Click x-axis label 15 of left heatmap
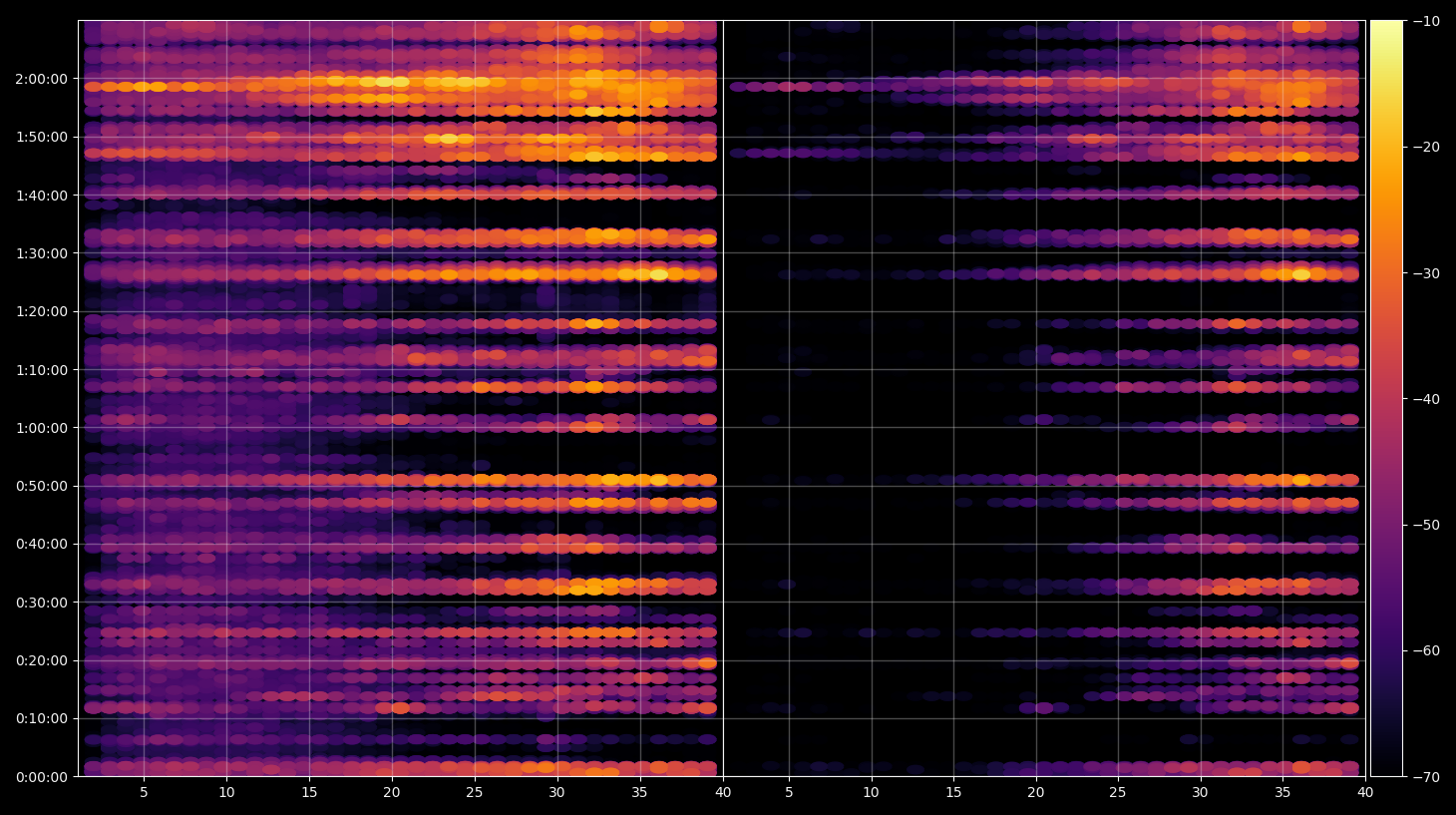This screenshot has width=1456, height=815. pos(309,793)
